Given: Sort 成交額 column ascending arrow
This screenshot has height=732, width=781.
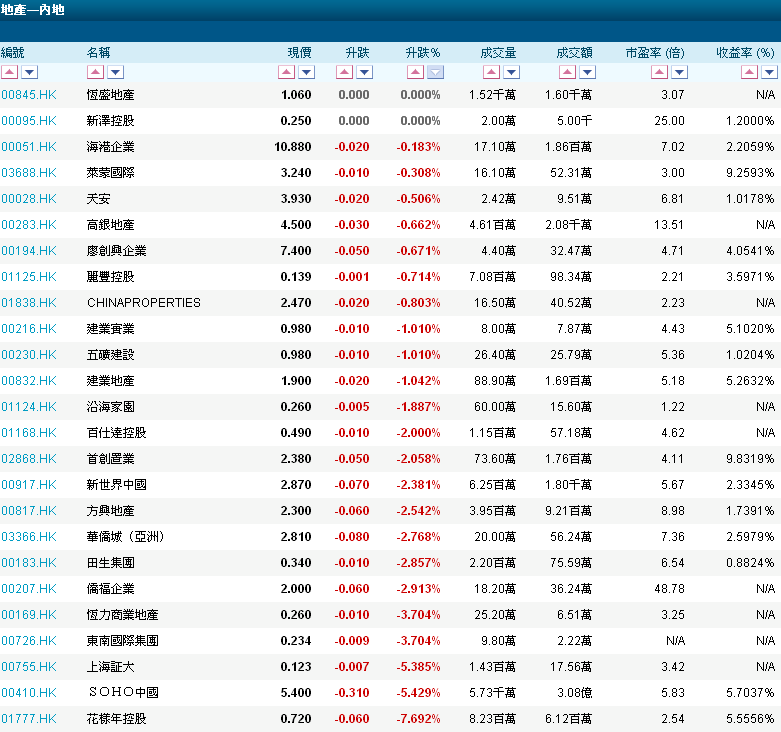Looking at the screenshot, I should point(567,72).
